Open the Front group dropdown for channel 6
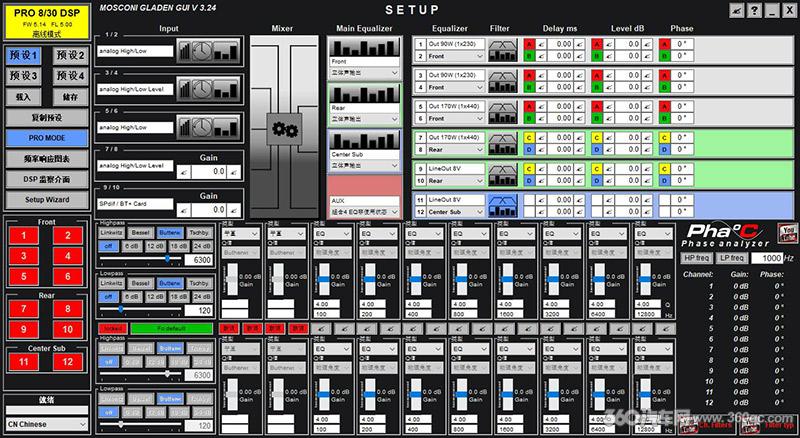The width and height of the screenshot is (800, 438). (x=456, y=118)
